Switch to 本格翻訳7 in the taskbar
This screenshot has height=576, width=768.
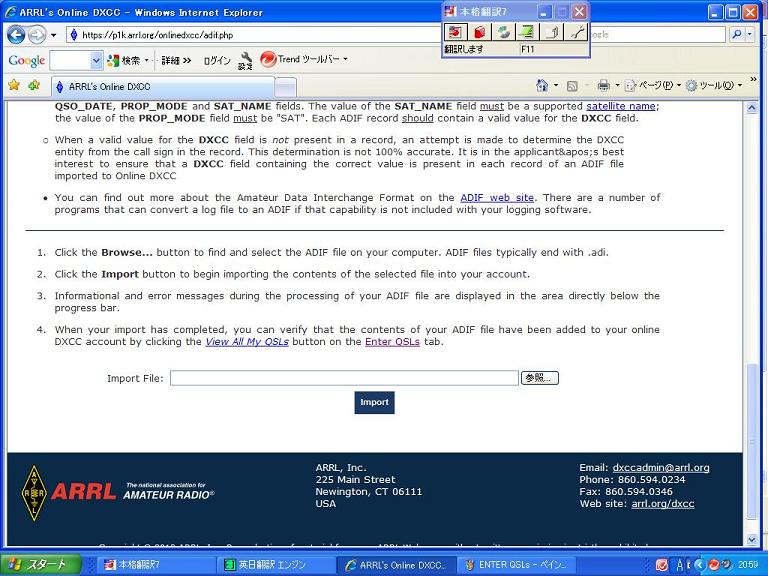coord(154,565)
